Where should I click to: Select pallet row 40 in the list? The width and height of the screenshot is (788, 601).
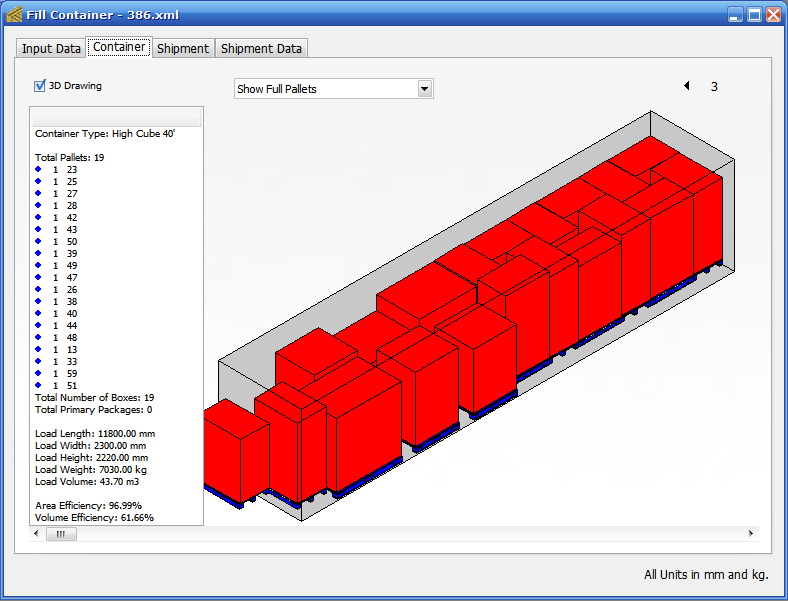tap(56, 314)
